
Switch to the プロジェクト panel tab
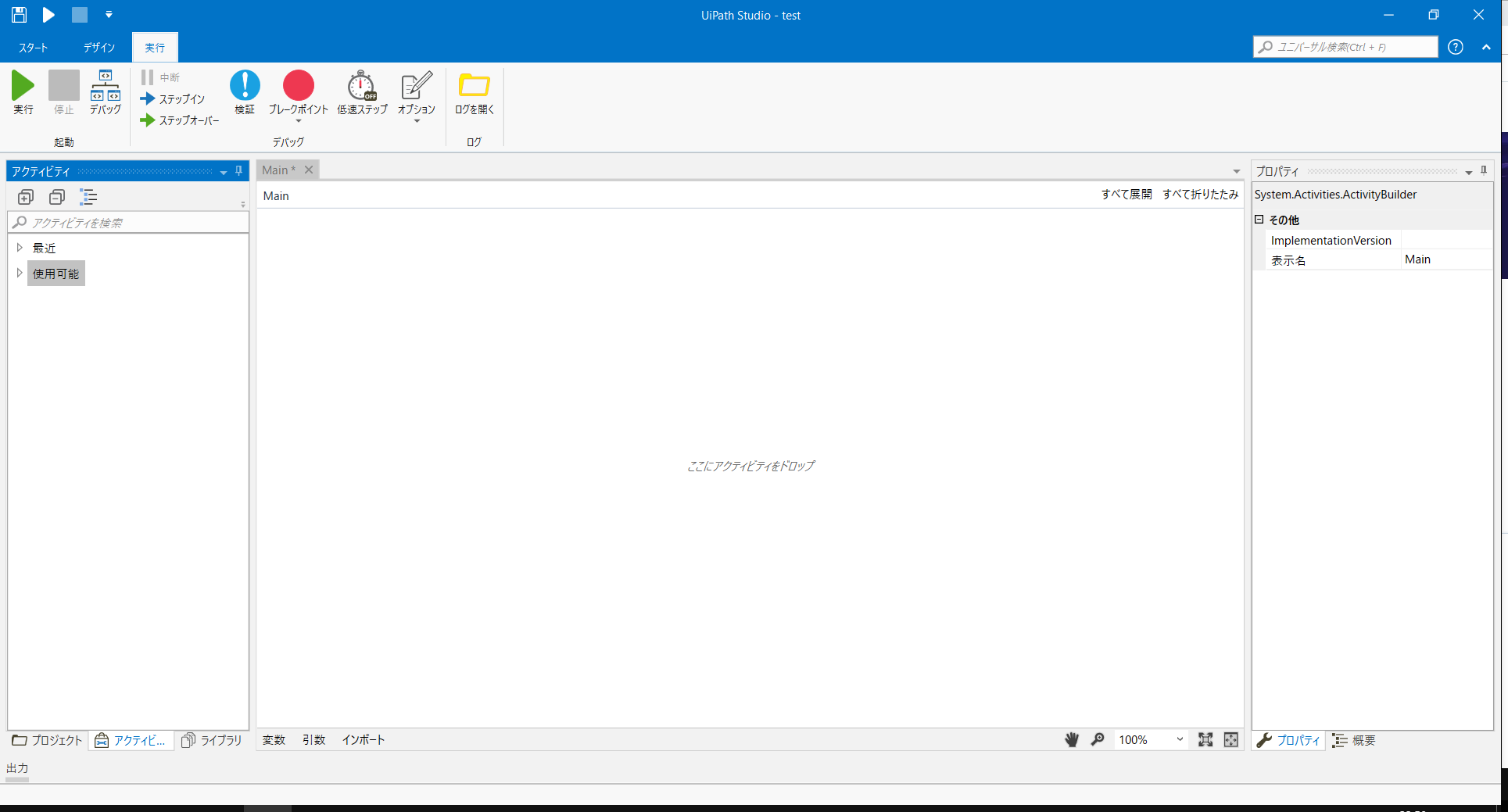pos(47,740)
